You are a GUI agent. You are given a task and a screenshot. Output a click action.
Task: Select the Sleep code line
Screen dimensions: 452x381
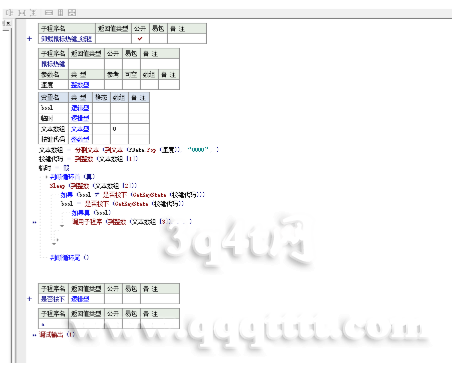93,186
